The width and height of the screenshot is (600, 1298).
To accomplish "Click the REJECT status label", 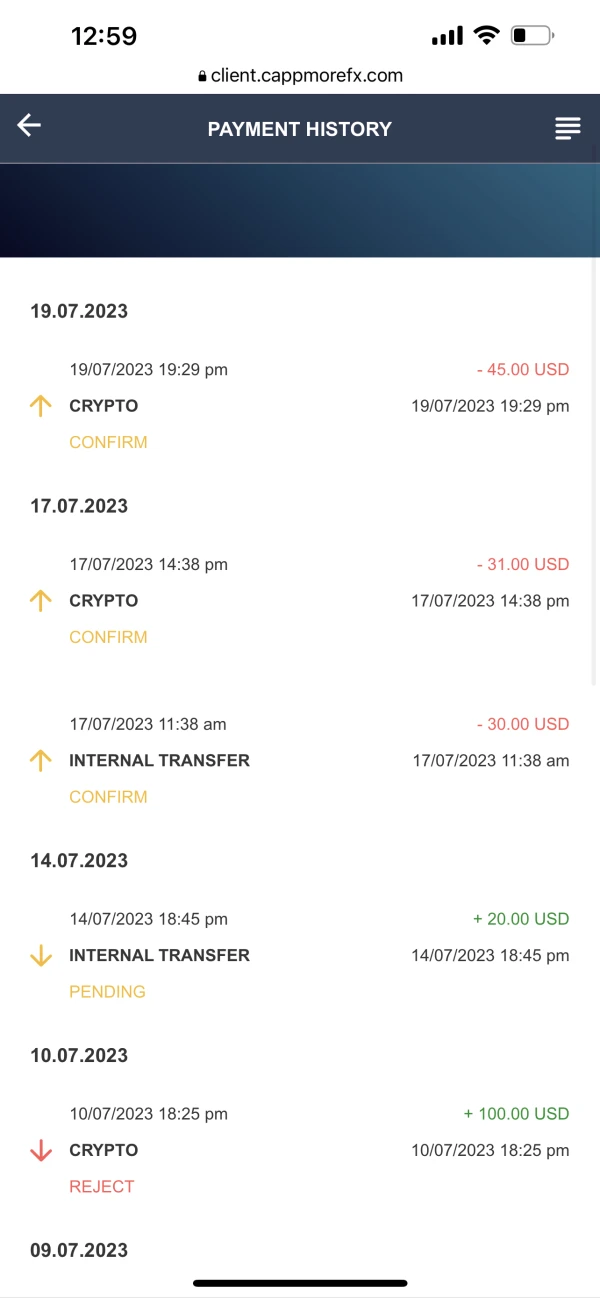I will coord(101,1187).
